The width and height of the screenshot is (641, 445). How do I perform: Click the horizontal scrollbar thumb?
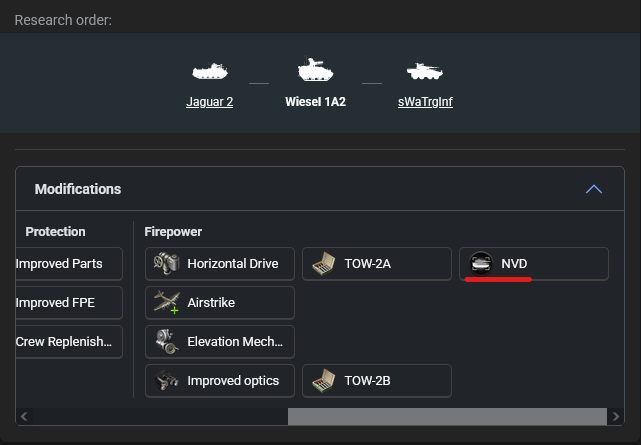coord(447,416)
